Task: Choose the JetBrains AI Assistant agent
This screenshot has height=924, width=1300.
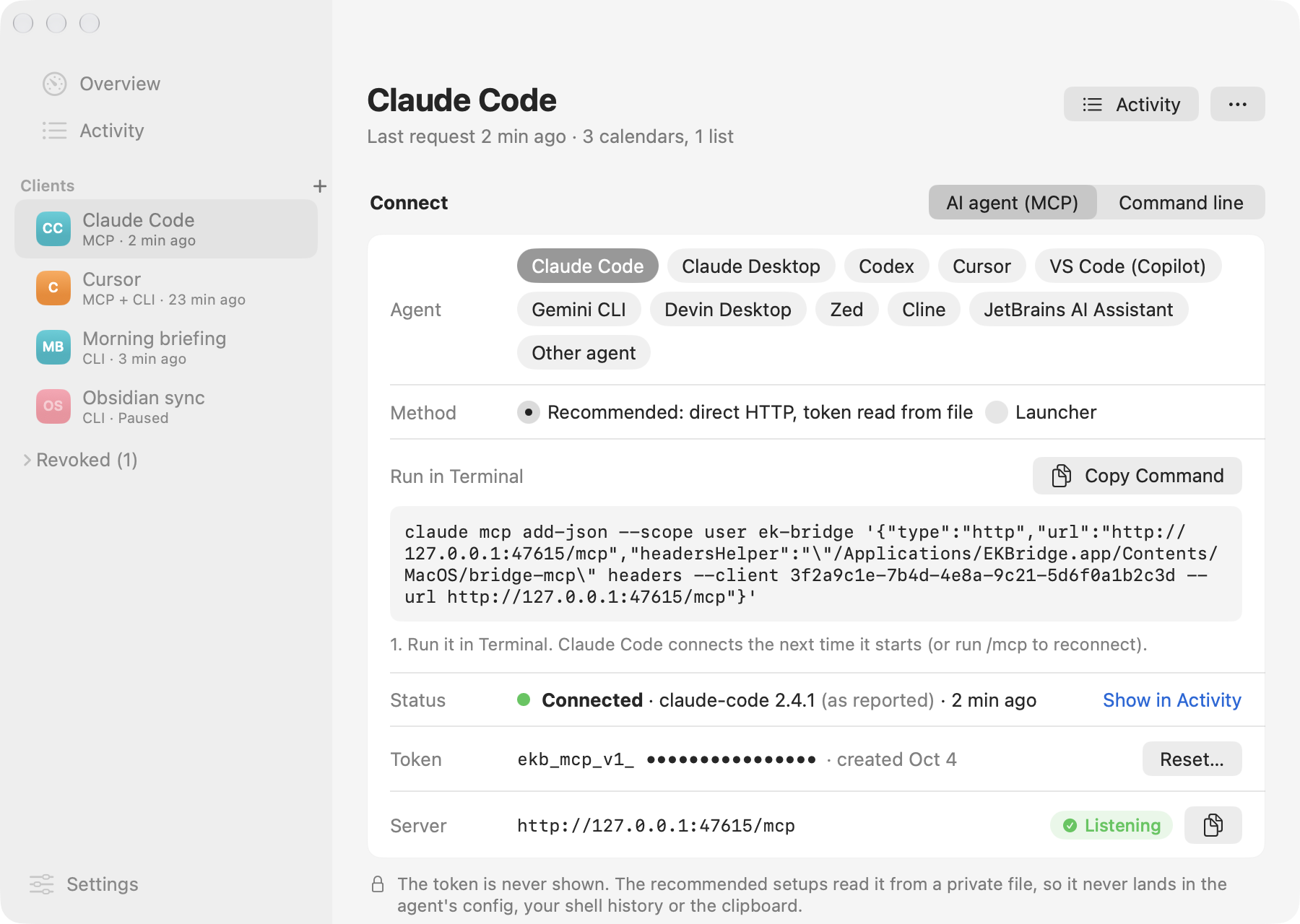Action: (x=1079, y=310)
